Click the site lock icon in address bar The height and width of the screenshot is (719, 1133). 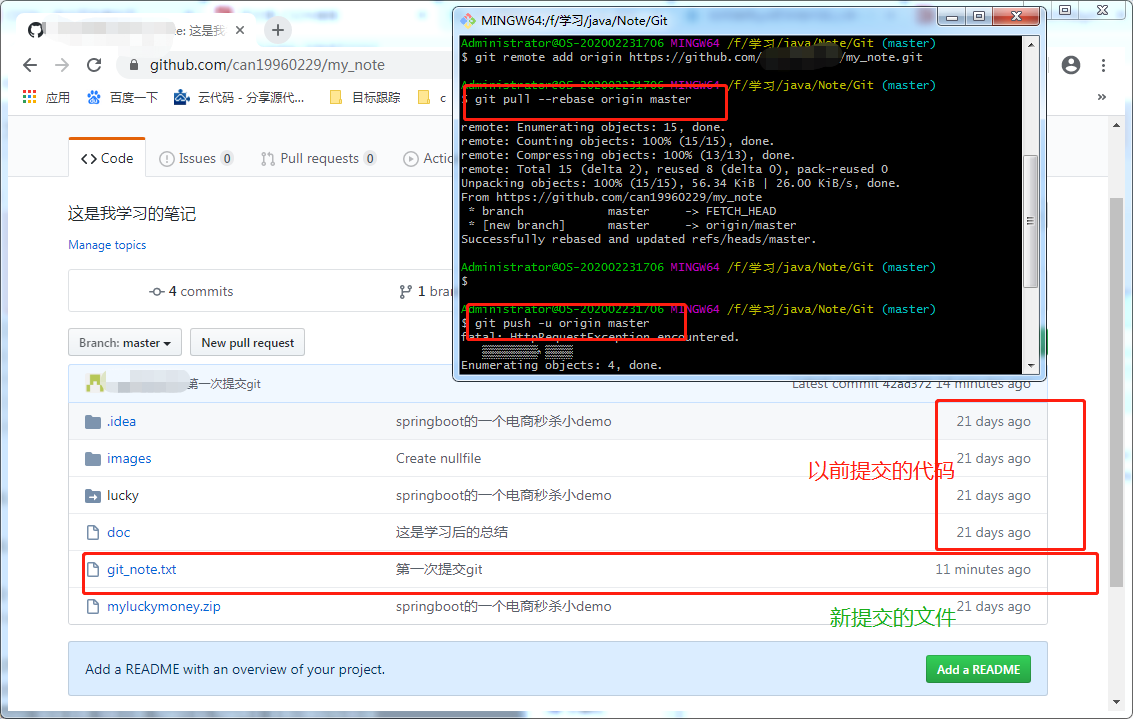pyautogui.click(x=134, y=65)
